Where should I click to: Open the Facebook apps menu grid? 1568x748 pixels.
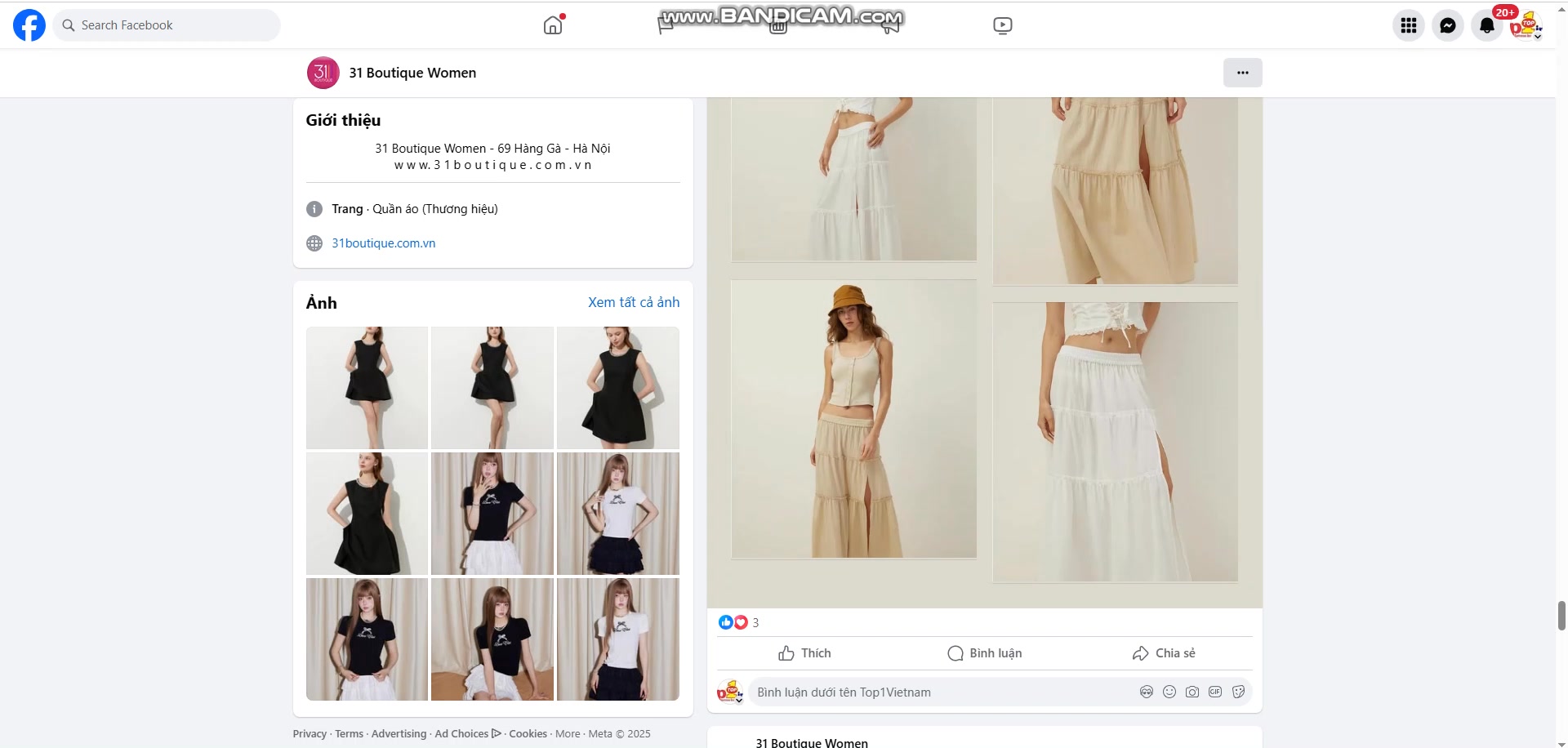(1407, 25)
